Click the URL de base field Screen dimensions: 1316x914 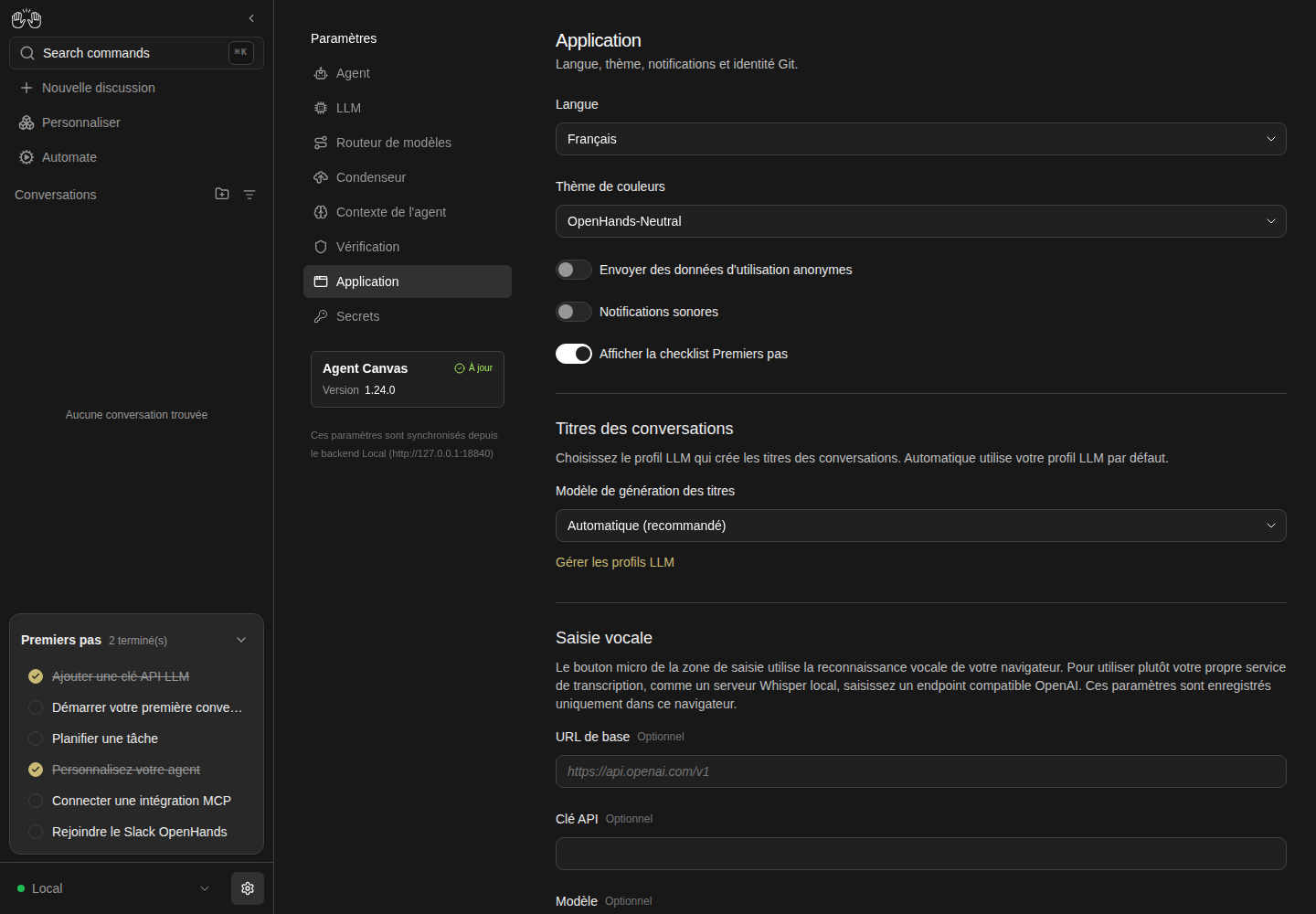click(921, 771)
